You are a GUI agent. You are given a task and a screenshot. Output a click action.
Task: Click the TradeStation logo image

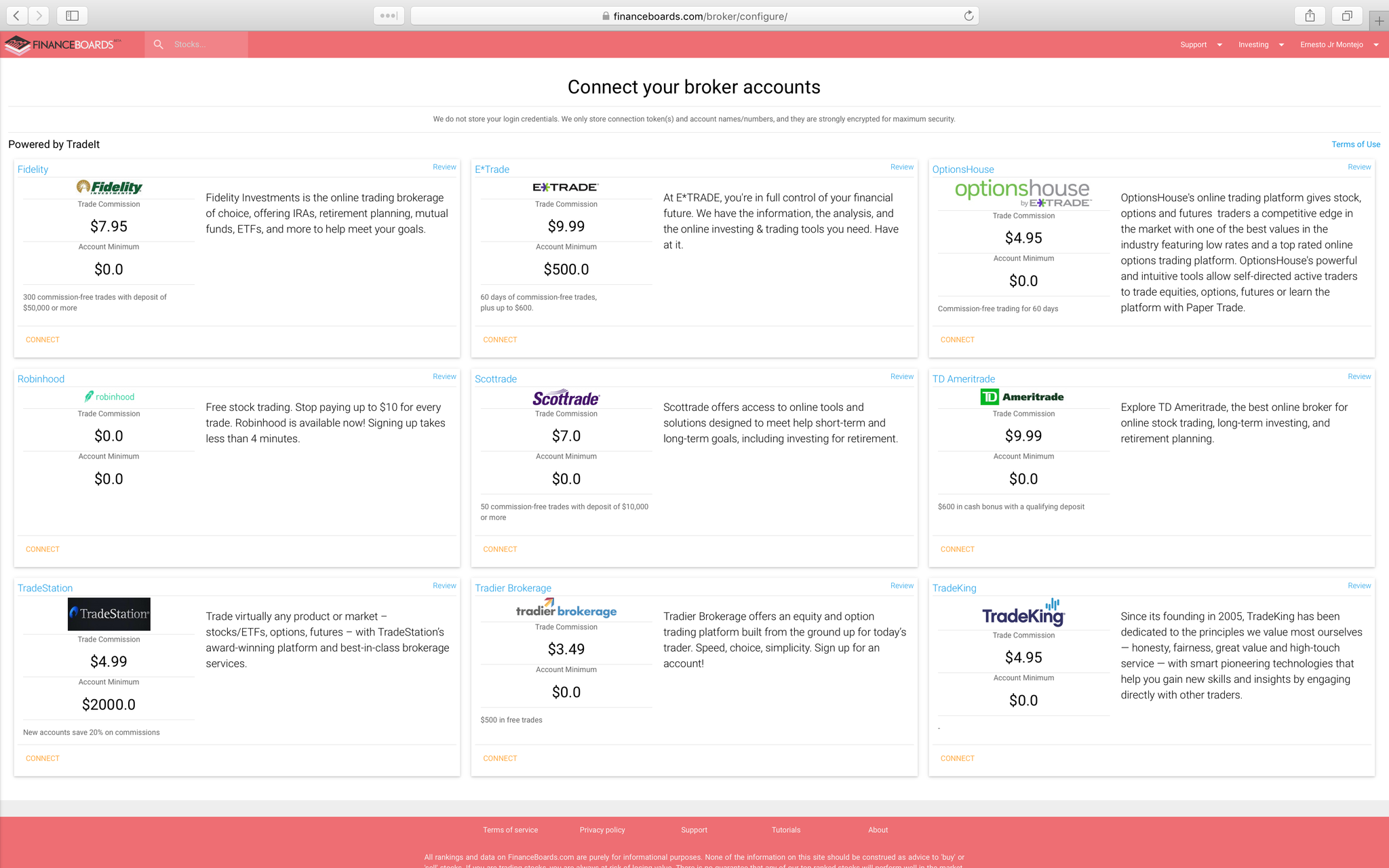click(x=109, y=614)
